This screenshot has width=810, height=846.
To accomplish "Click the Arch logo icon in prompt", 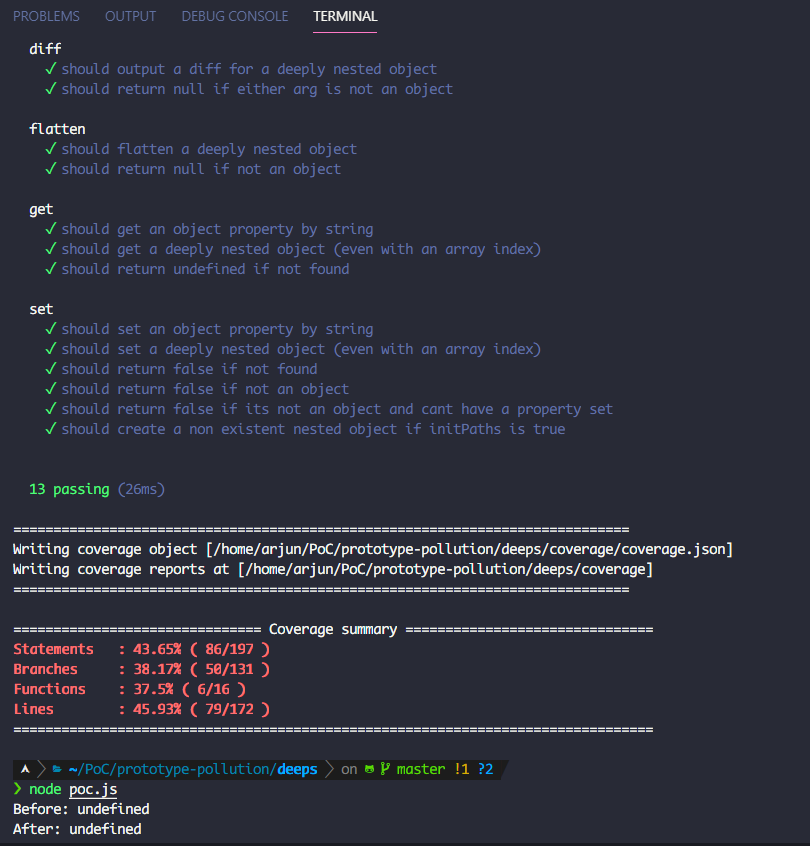I will click(x=25, y=769).
